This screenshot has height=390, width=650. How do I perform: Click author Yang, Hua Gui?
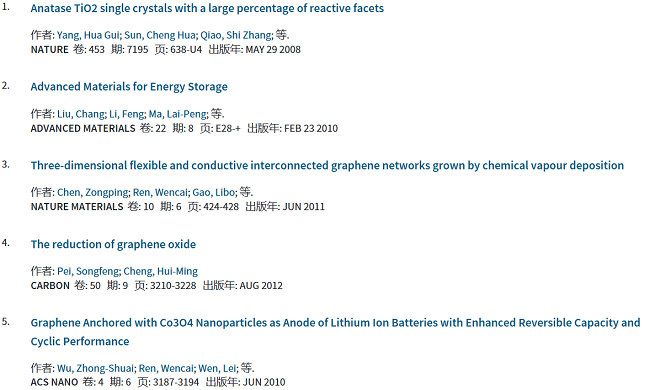click(88, 35)
